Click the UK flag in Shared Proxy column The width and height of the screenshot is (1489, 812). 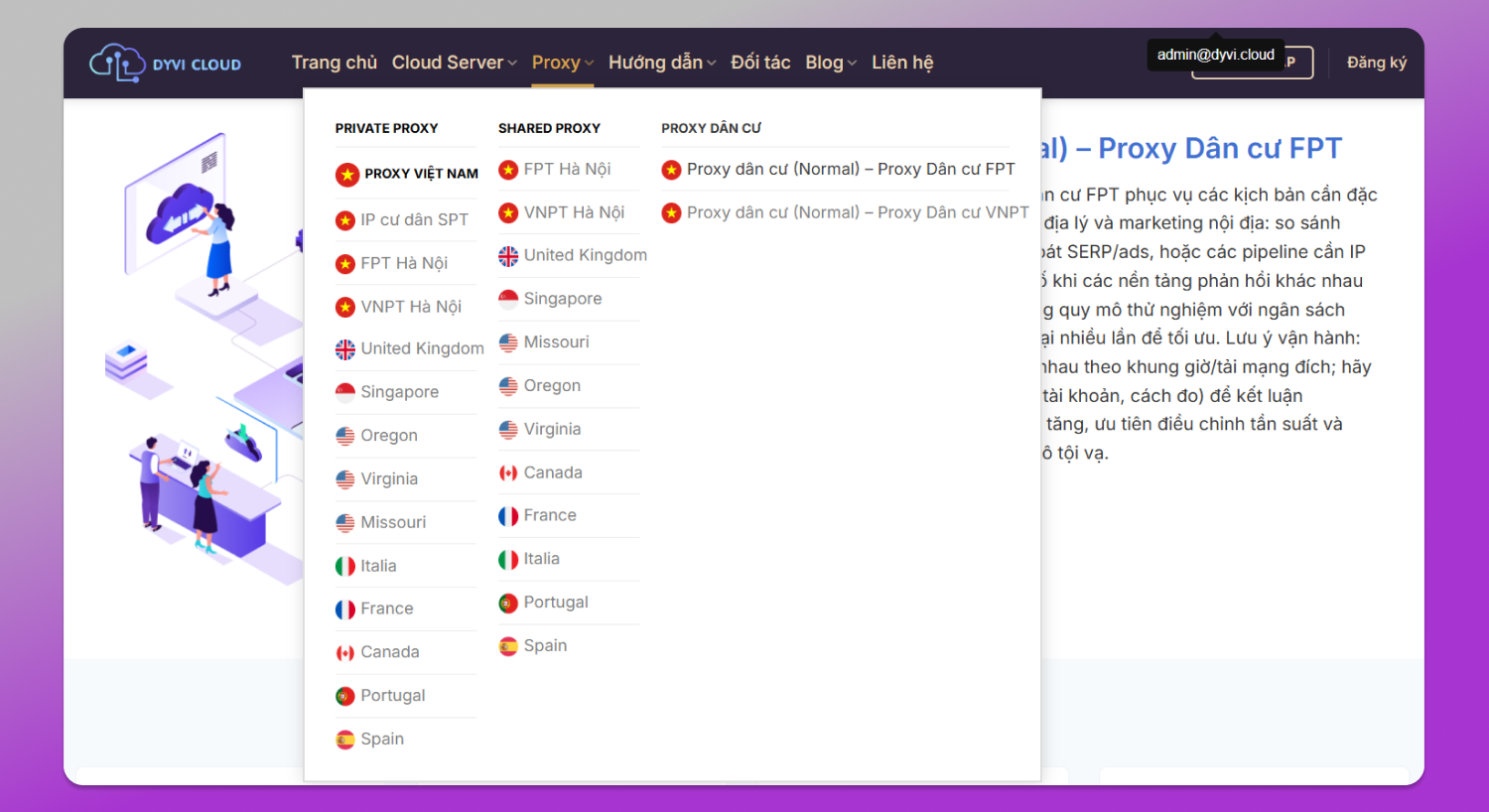tap(508, 256)
